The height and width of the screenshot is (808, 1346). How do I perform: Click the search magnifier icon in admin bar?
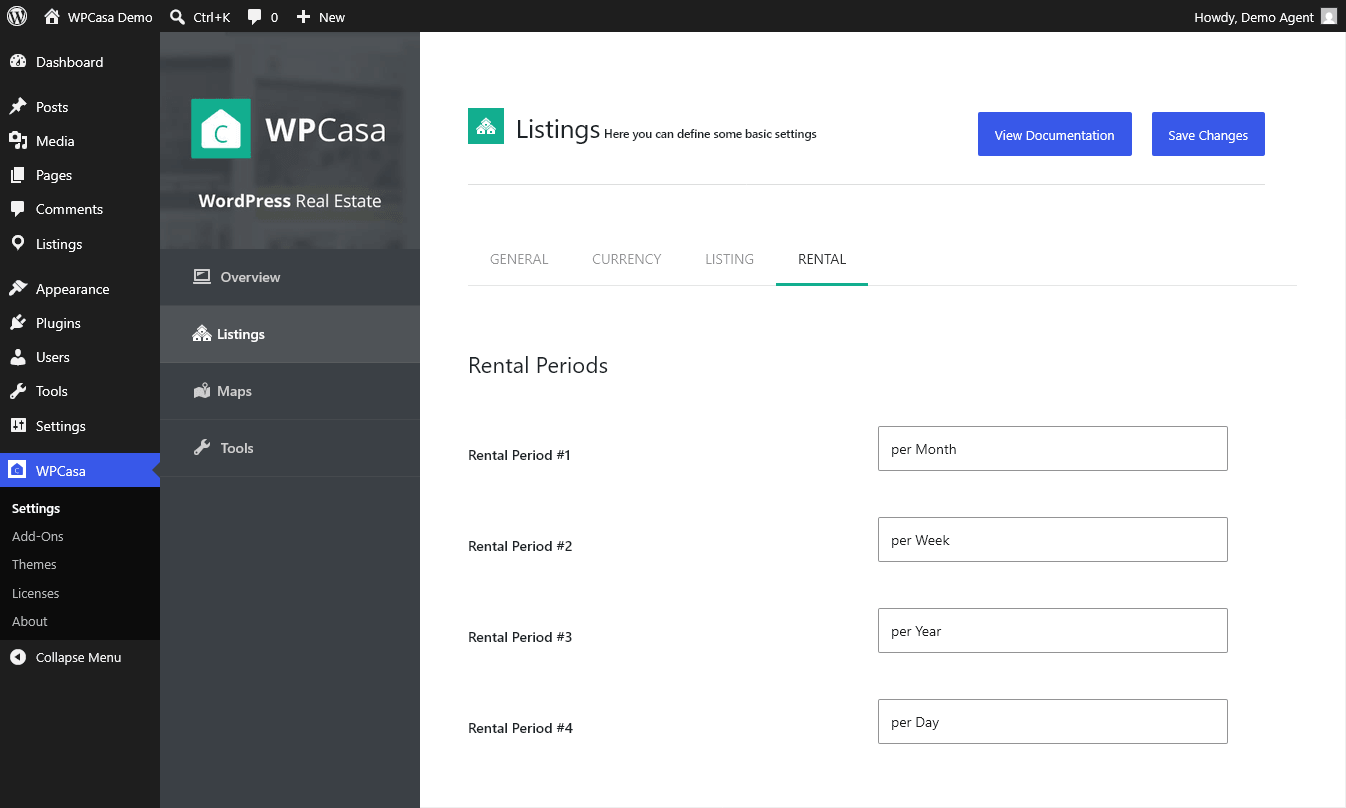click(x=178, y=16)
